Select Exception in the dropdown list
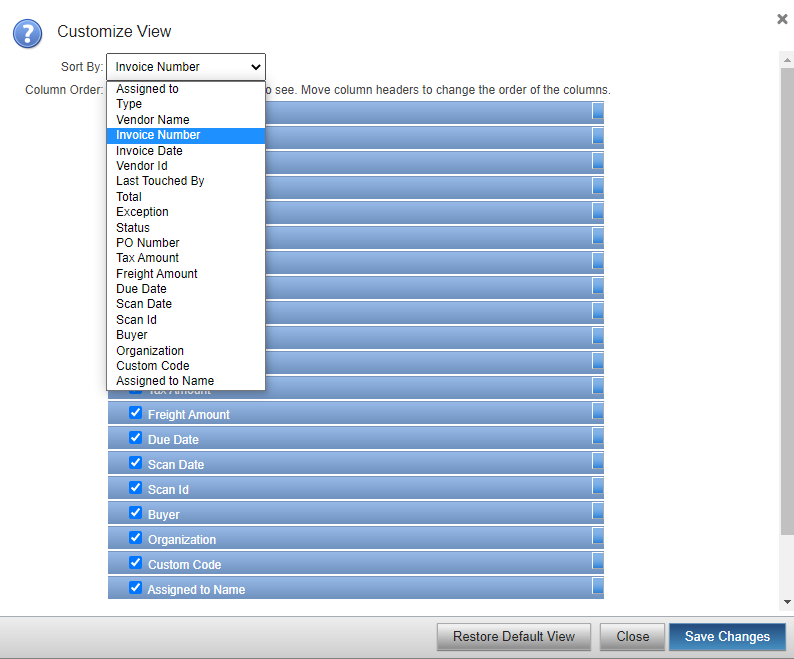The height and width of the screenshot is (659, 794). (x=142, y=212)
